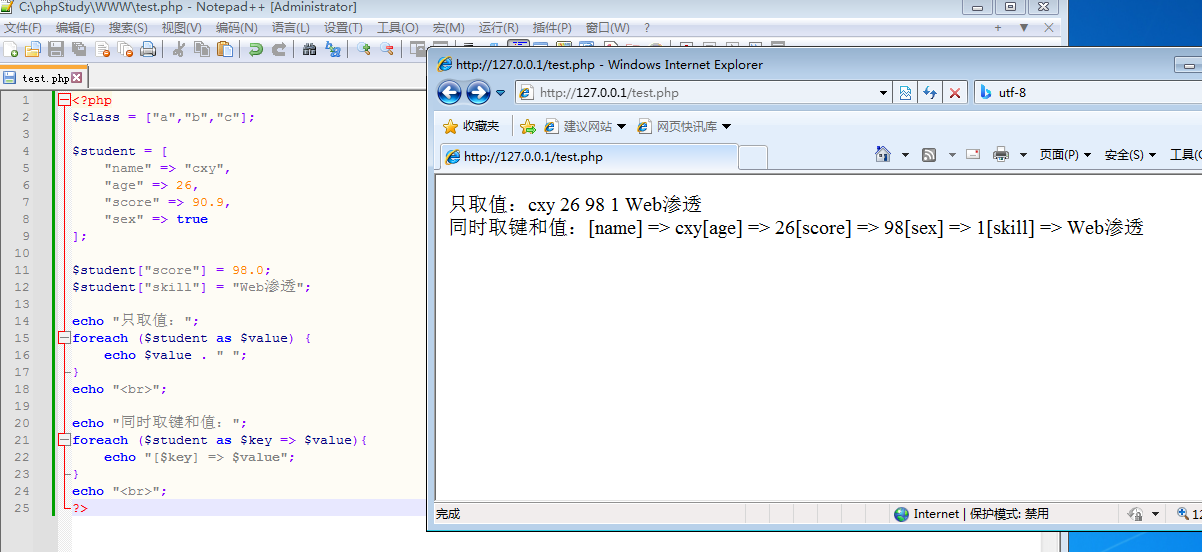1202x552 pixels.
Task: Click the IE address bar URL field
Action: pos(697,93)
